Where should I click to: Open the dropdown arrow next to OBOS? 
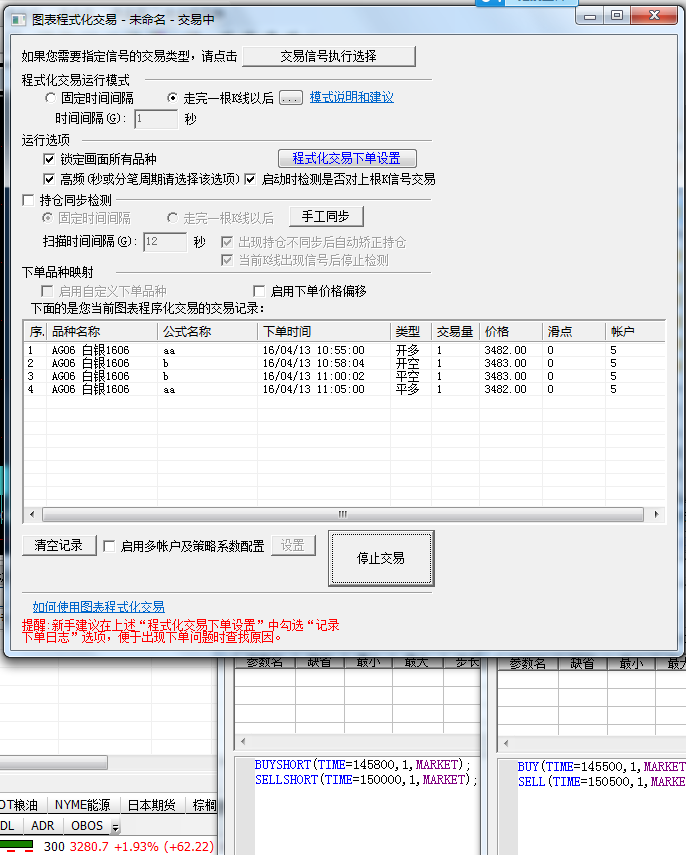(115, 827)
